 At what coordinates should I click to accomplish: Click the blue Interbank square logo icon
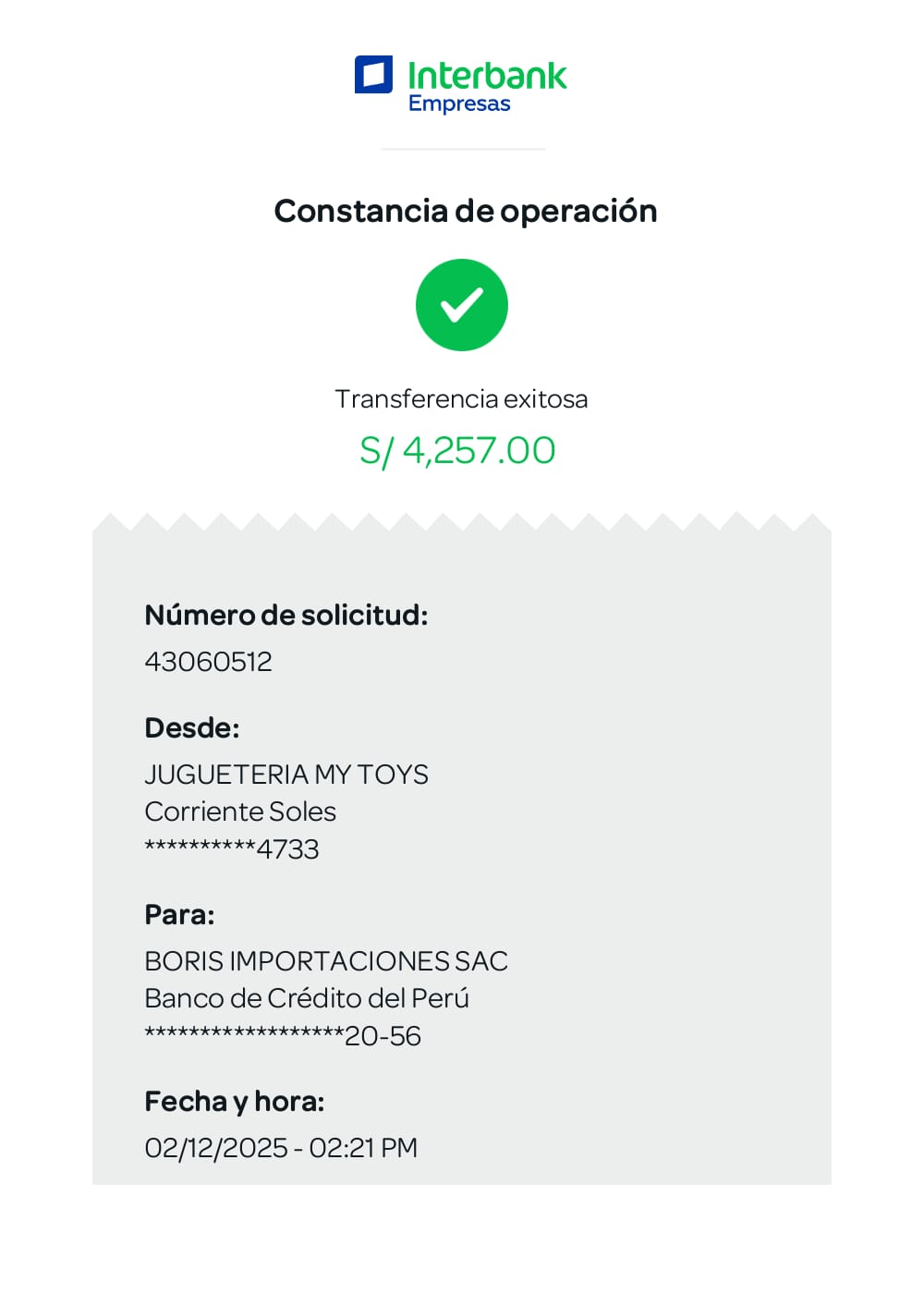373,75
